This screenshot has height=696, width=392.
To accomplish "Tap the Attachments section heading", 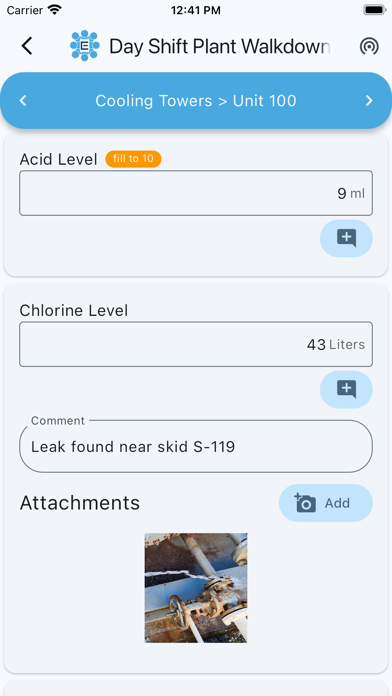I will pyautogui.click(x=80, y=503).
